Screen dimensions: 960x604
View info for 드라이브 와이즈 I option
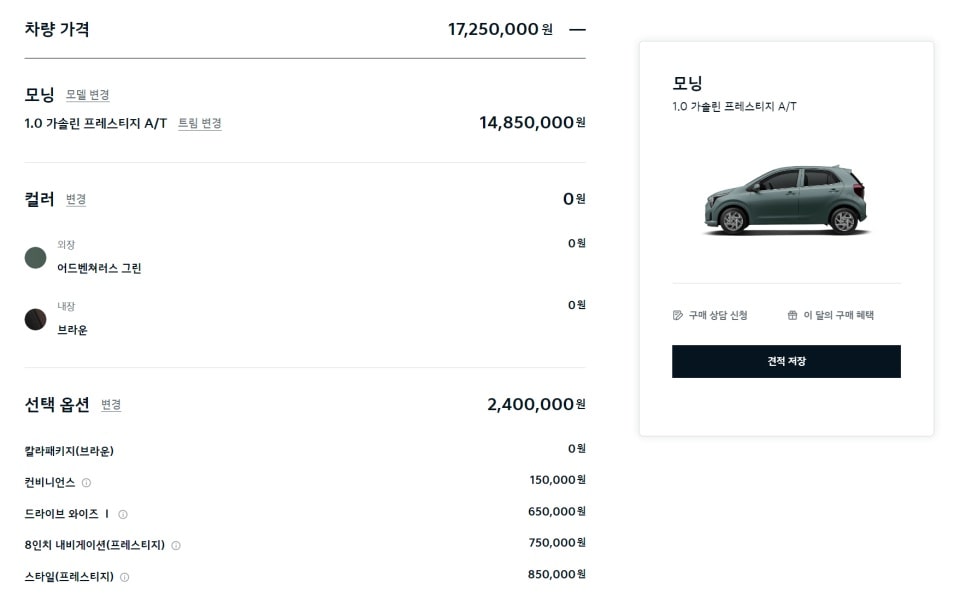pyautogui.click(x=123, y=512)
